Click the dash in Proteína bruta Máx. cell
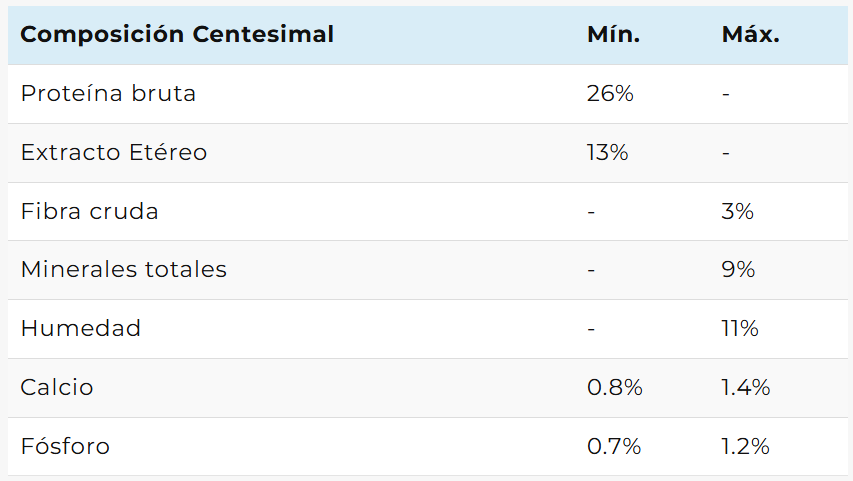 [x=726, y=95]
